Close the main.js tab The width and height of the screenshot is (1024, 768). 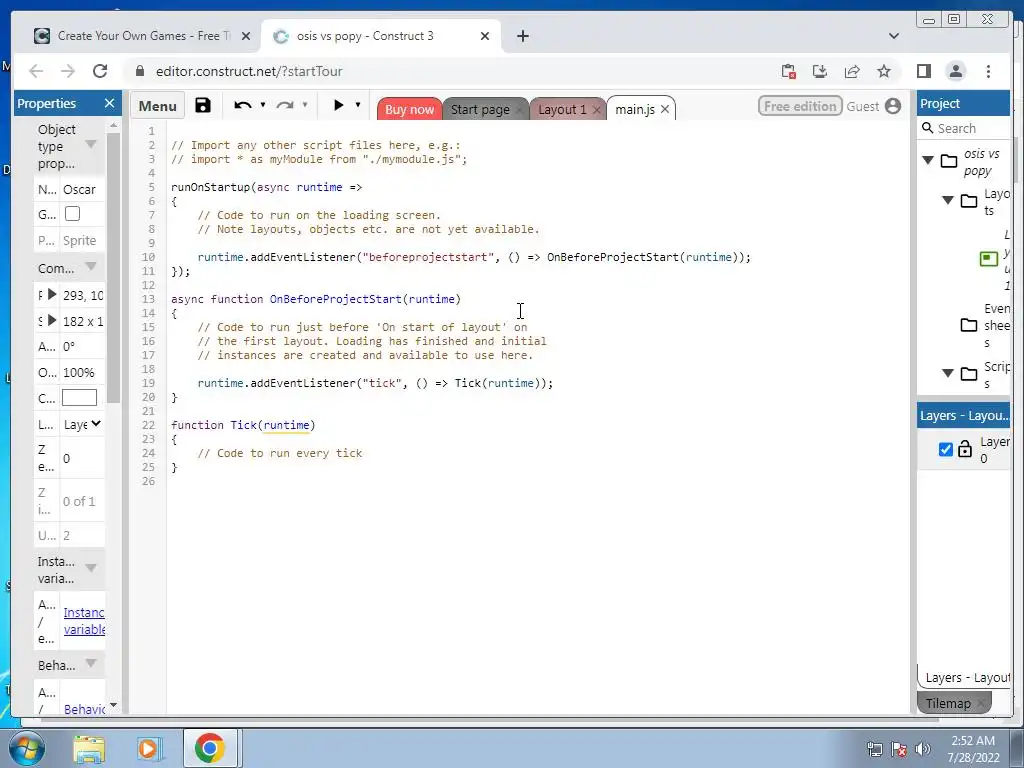point(665,109)
